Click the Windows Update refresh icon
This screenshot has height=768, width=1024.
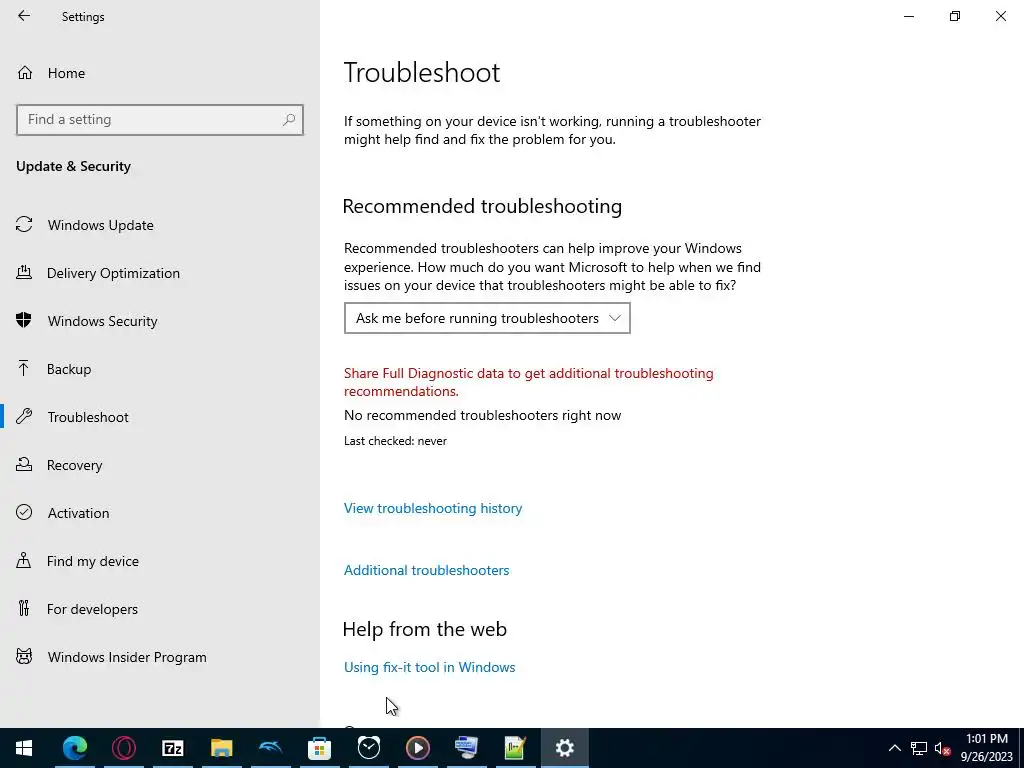point(24,225)
